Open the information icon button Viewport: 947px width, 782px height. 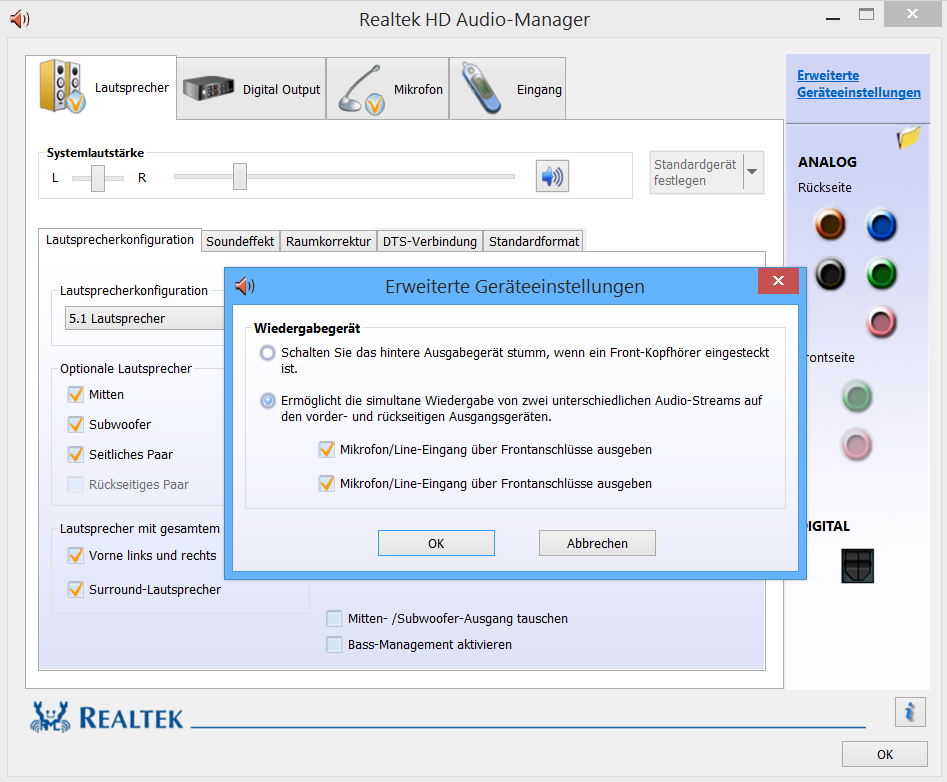point(910,712)
